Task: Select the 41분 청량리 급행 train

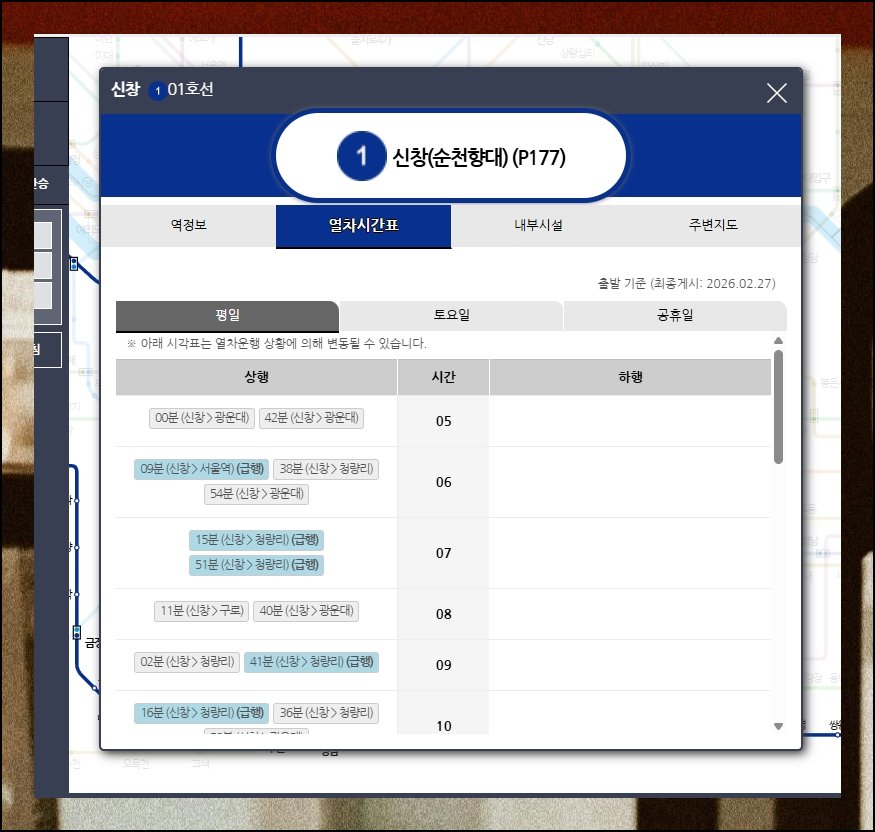Action: 311,662
